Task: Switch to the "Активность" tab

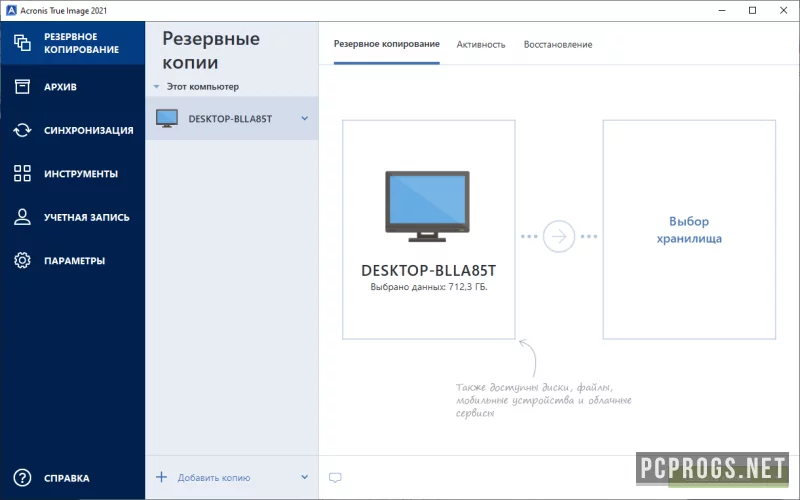Action: click(x=481, y=44)
